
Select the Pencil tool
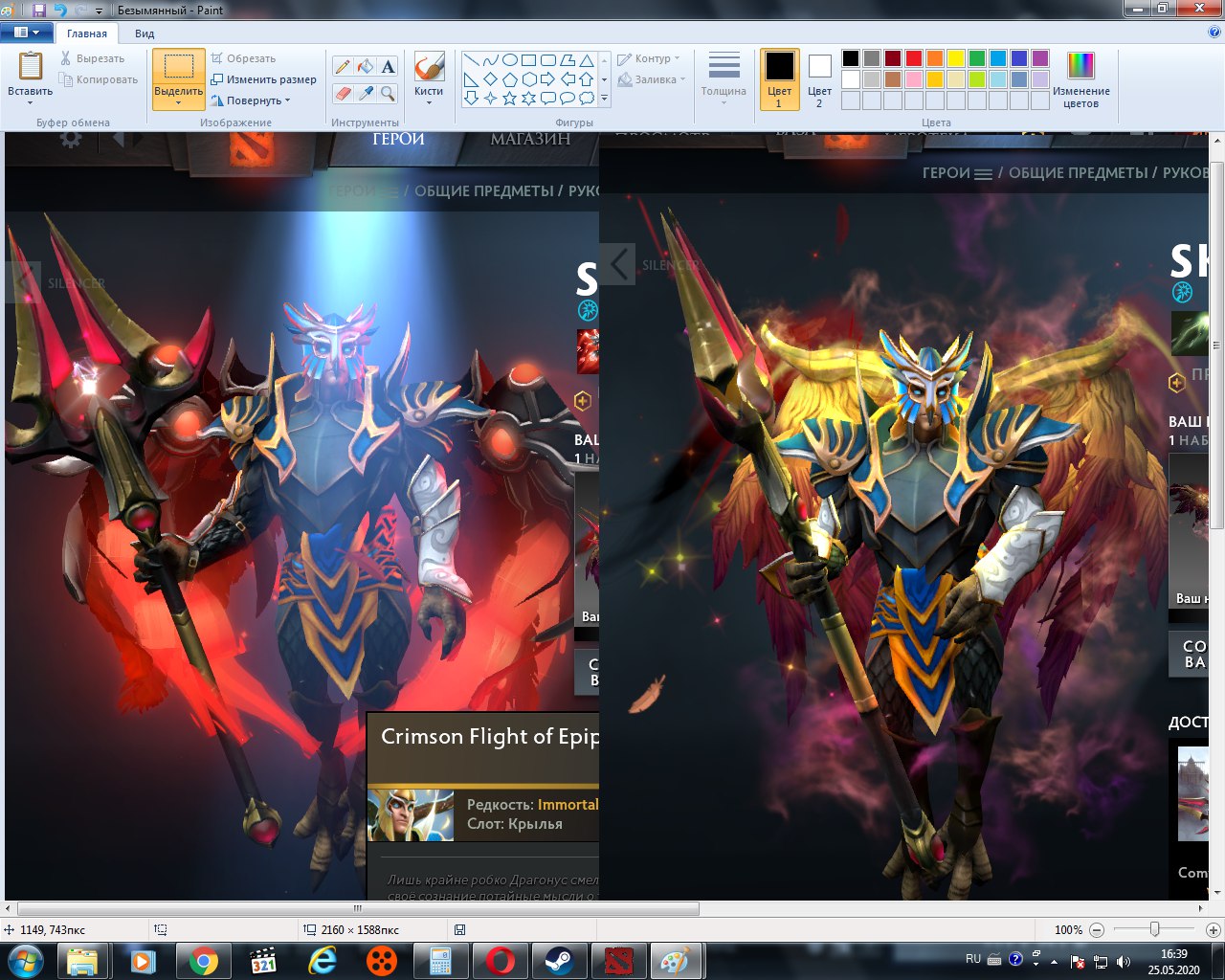[x=343, y=67]
